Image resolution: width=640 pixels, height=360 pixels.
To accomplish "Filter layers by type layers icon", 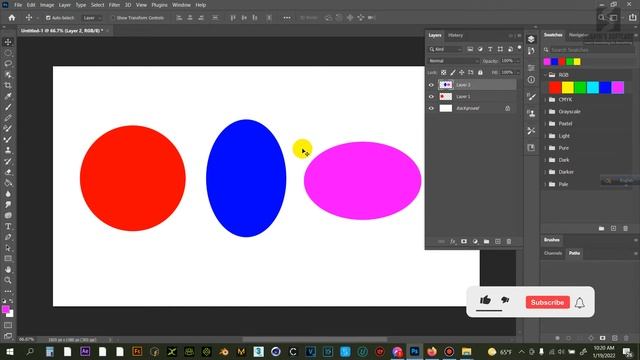I will (x=490, y=49).
